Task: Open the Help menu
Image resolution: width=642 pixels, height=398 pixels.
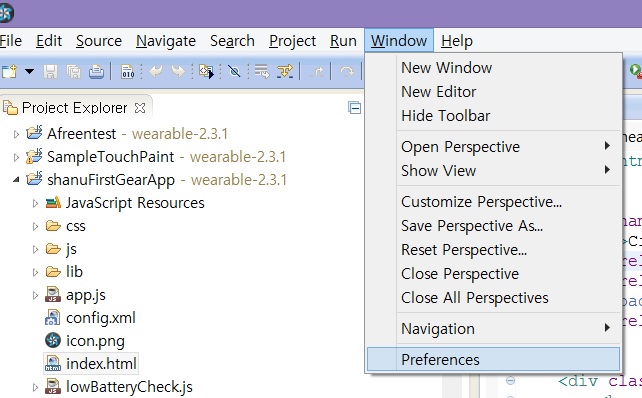Action: (x=457, y=41)
